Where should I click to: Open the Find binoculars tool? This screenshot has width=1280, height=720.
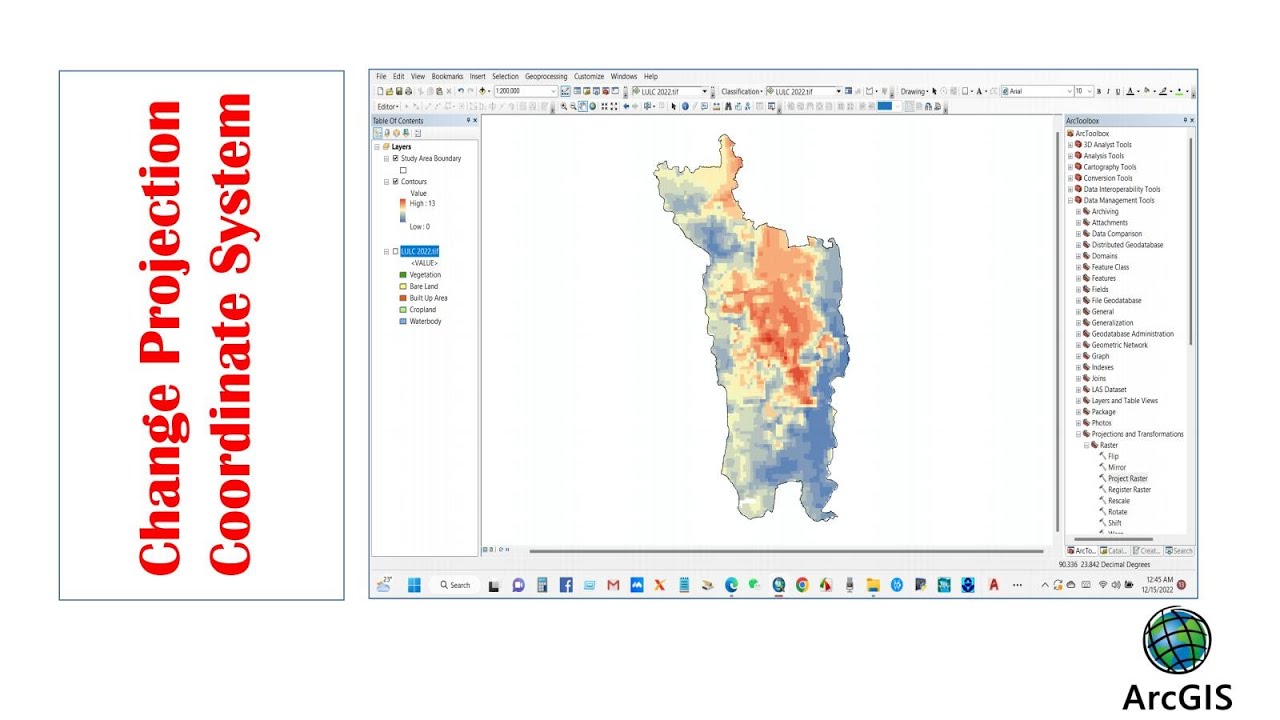coord(728,106)
